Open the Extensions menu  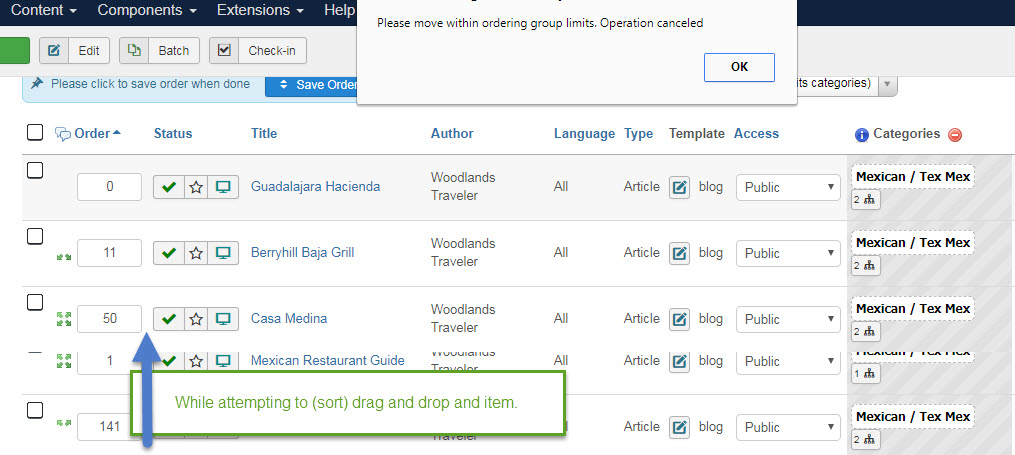tap(259, 11)
